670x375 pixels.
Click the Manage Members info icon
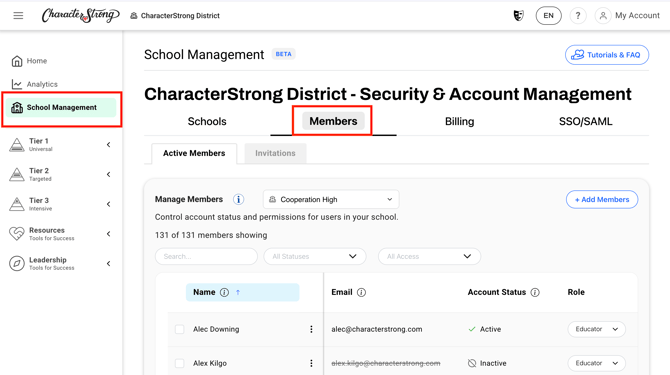(238, 199)
